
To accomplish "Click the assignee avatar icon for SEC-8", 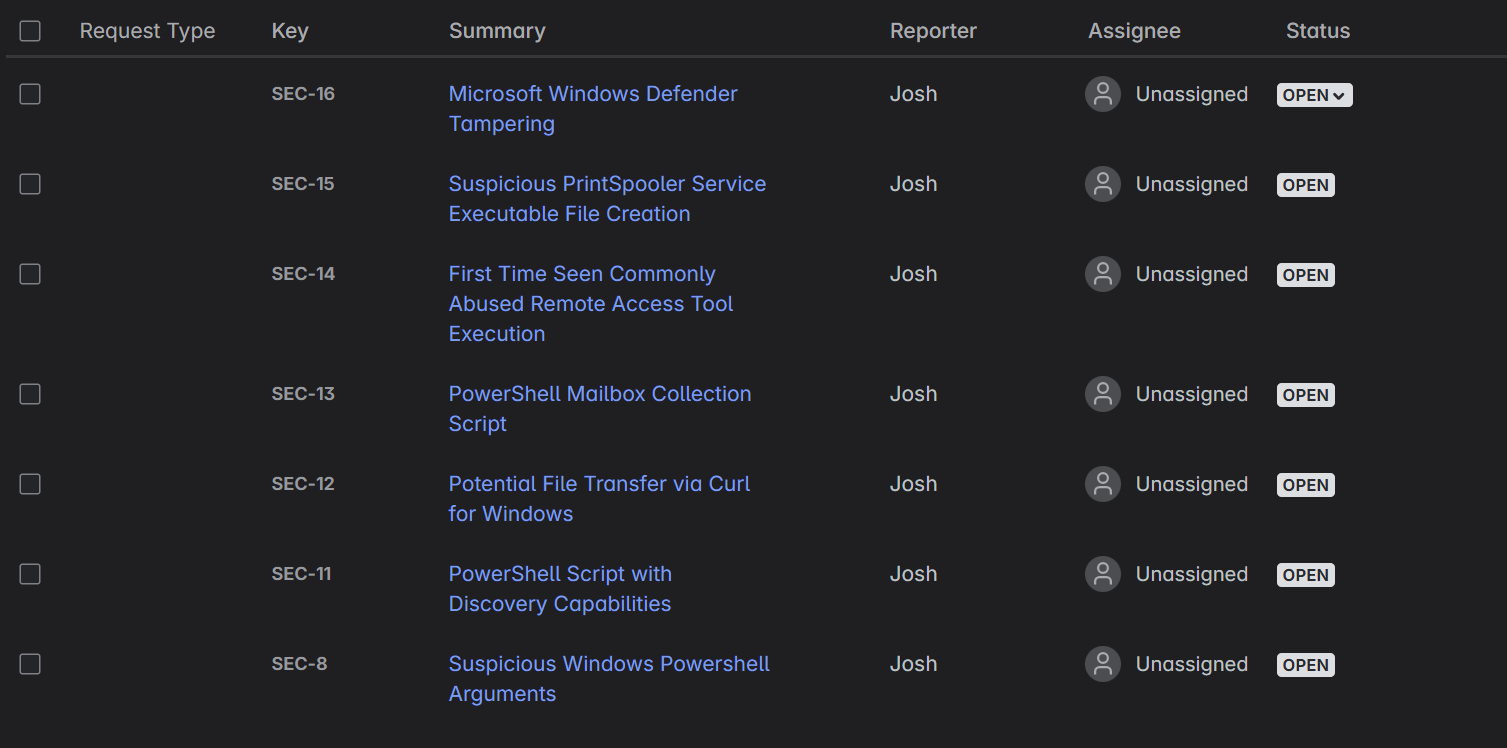I will pos(1103,664).
